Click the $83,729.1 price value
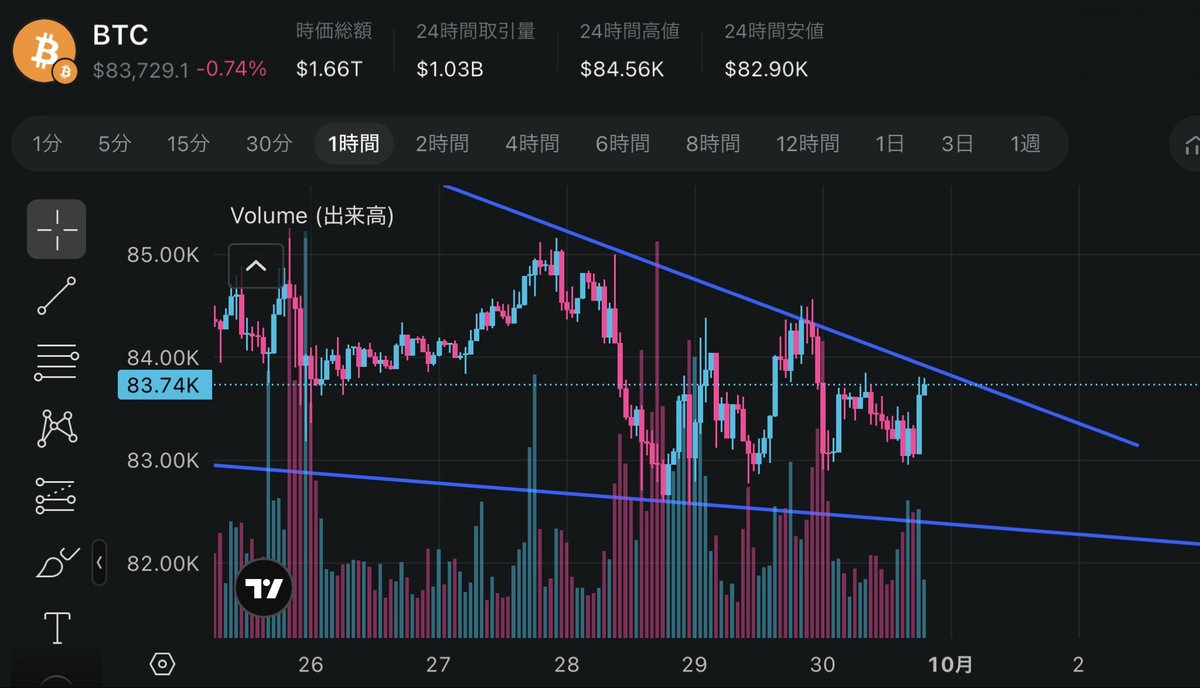Image resolution: width=1200 pixels, height=688 pixels. [x=141, y=69]
